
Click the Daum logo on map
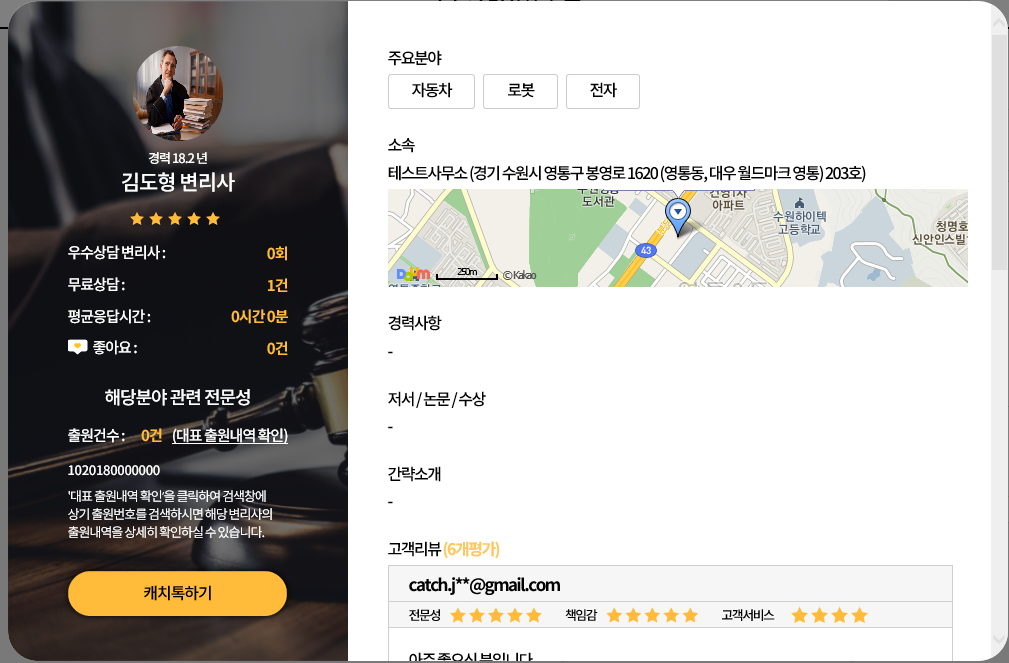coord(413,274)
